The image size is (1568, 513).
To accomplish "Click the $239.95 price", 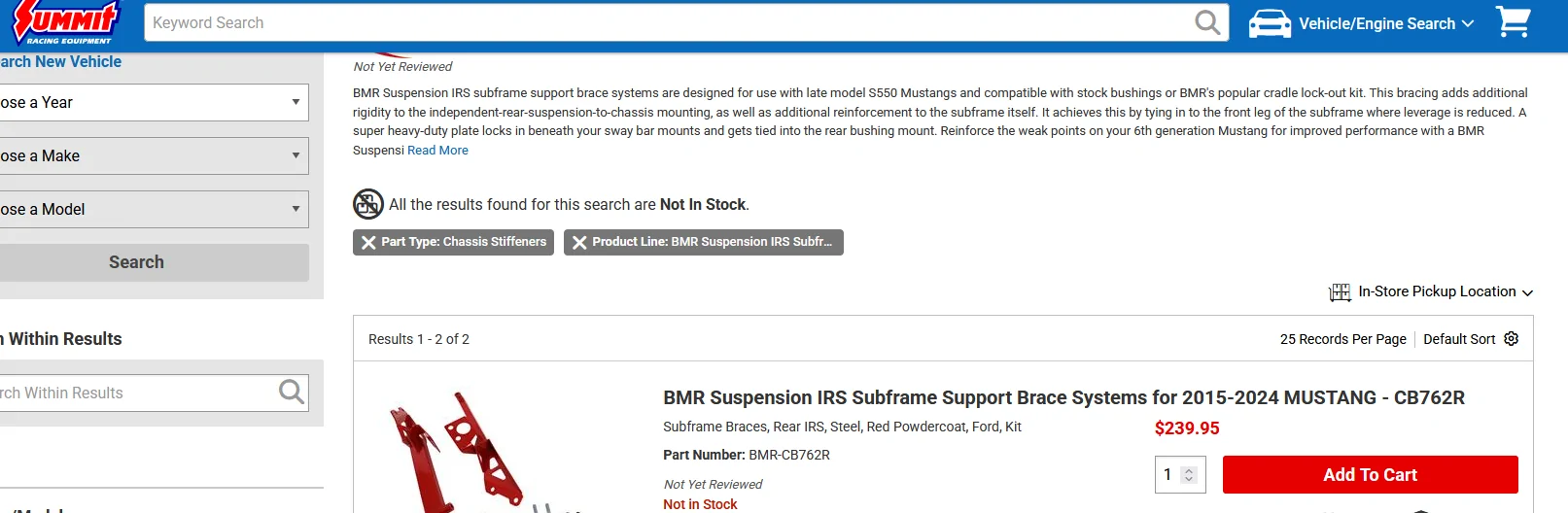I will coord(1187,428).
